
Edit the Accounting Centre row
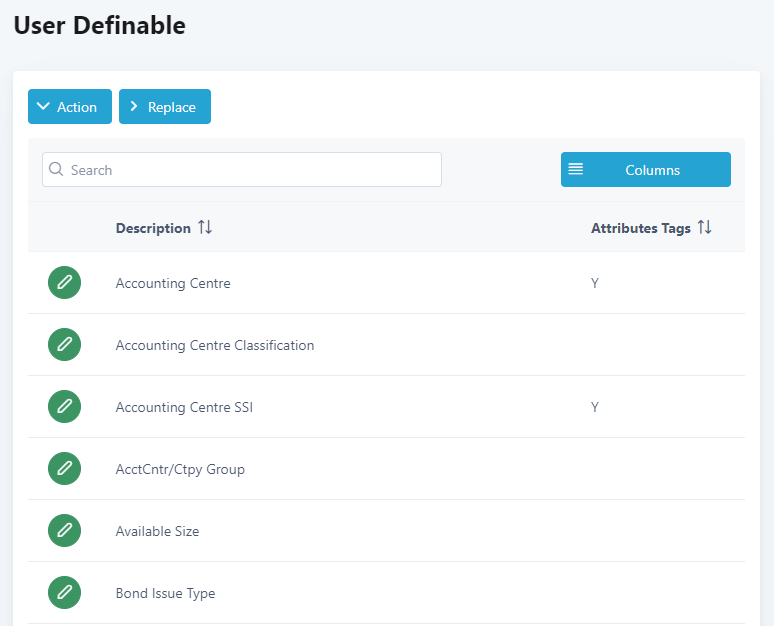(64, 283)
